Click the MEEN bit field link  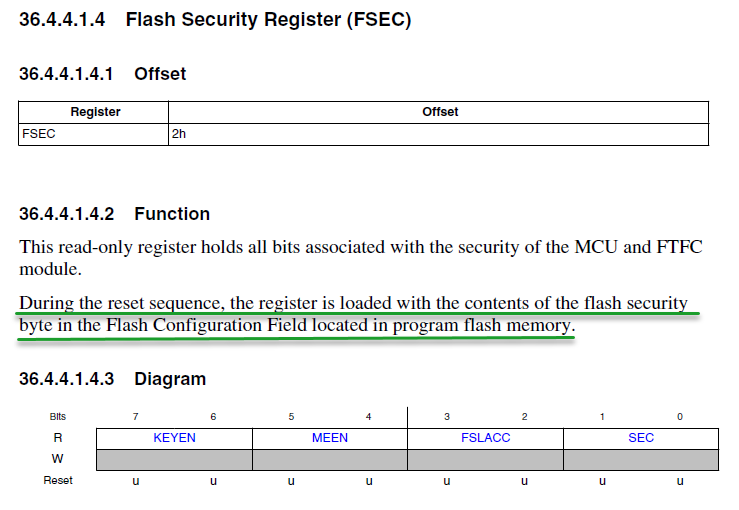[329, 438]
